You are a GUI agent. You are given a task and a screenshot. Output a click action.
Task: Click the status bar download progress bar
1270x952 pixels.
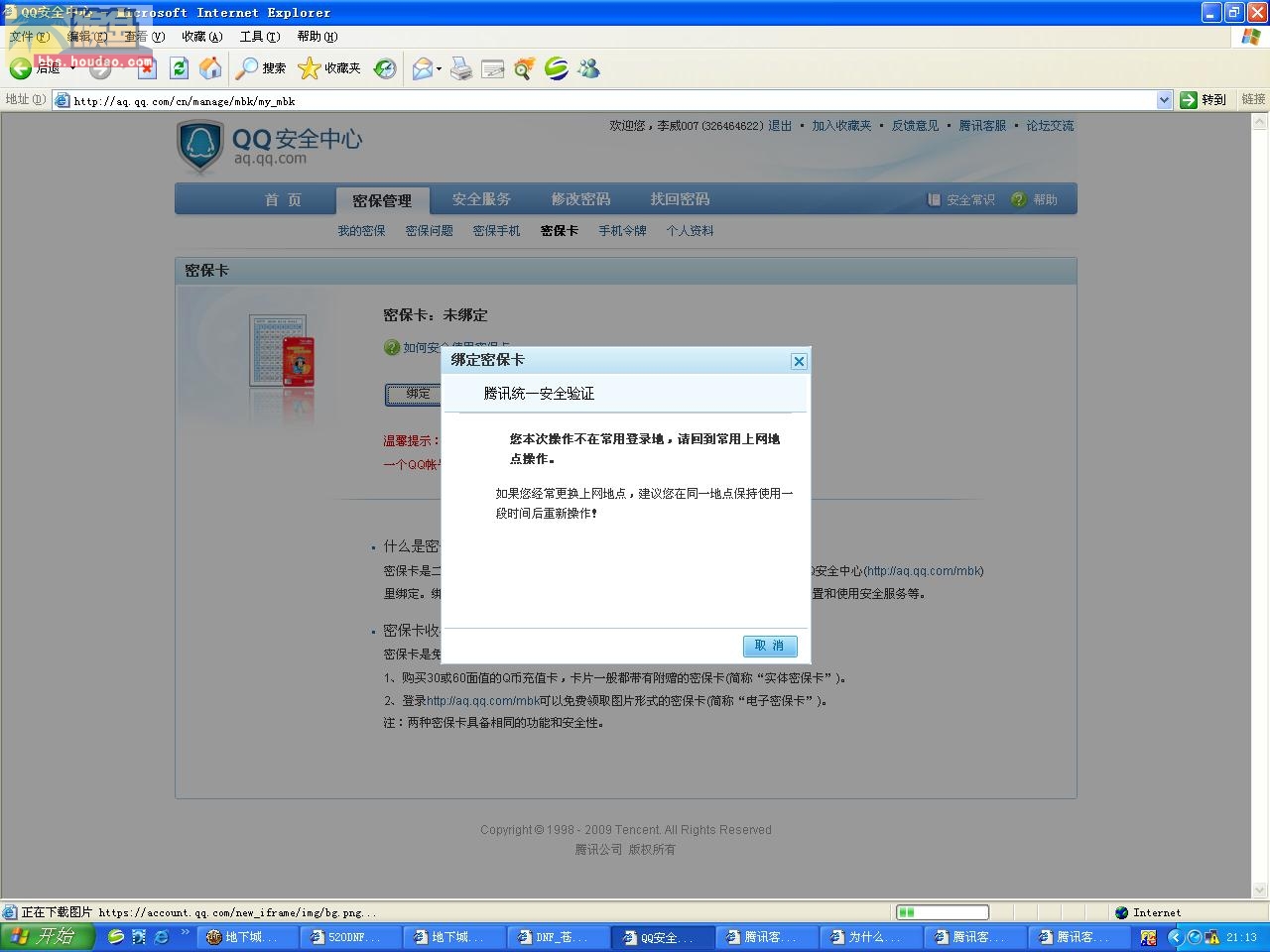click(942, 912)
